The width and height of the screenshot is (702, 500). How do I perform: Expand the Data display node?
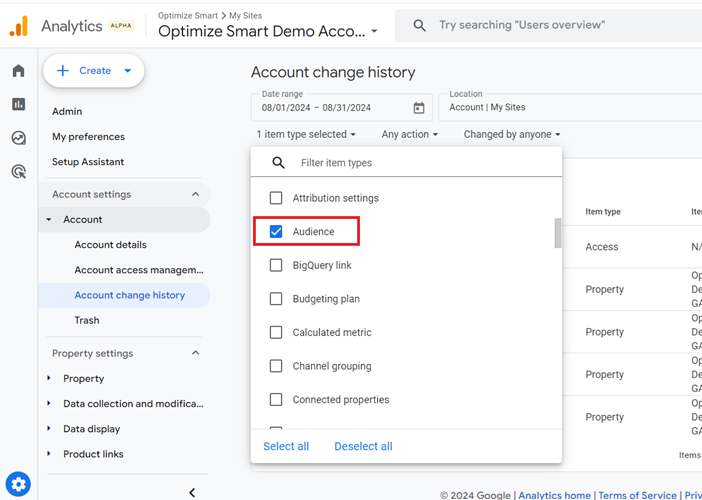[49, 429]
